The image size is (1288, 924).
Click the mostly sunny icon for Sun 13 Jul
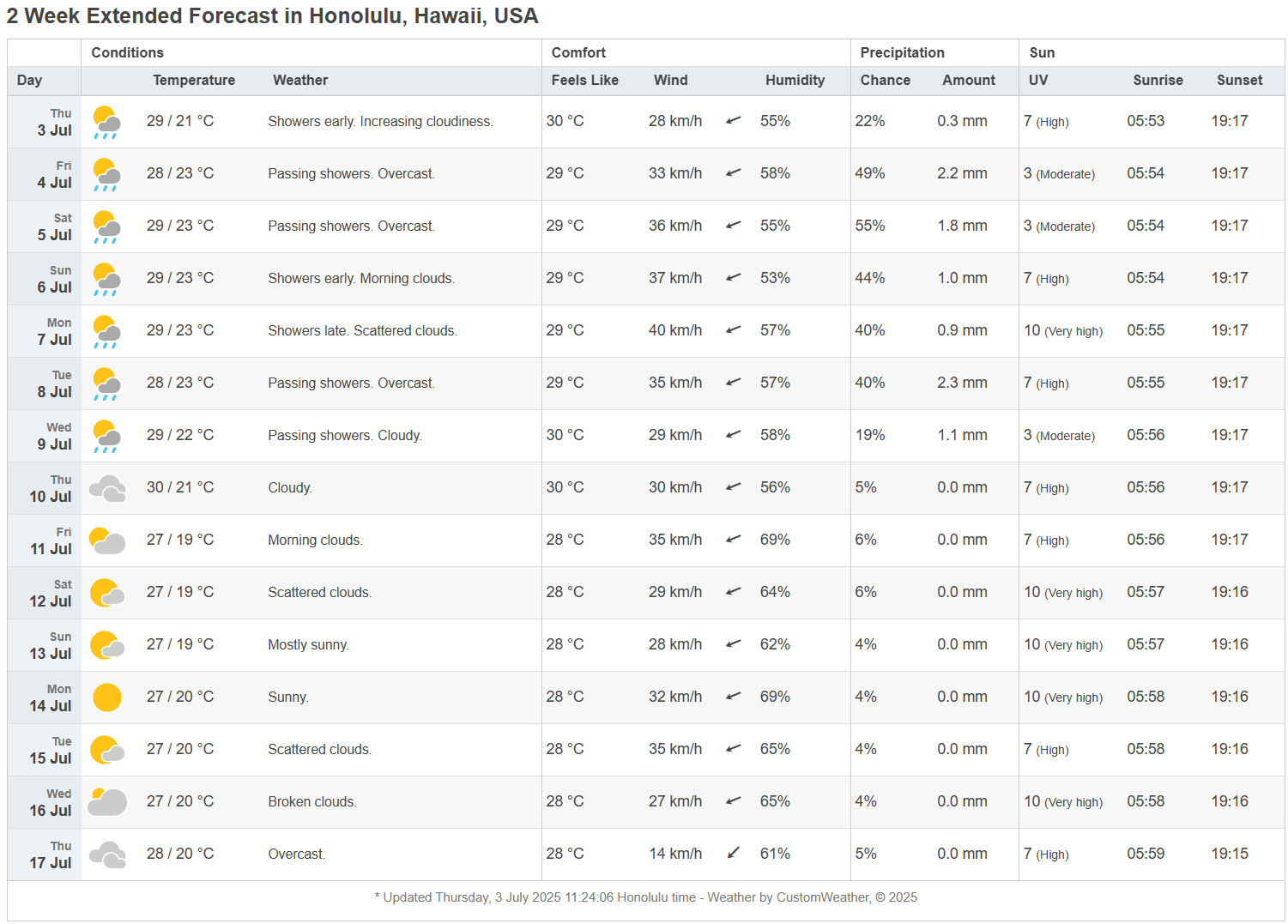click(x=107, y=645)
